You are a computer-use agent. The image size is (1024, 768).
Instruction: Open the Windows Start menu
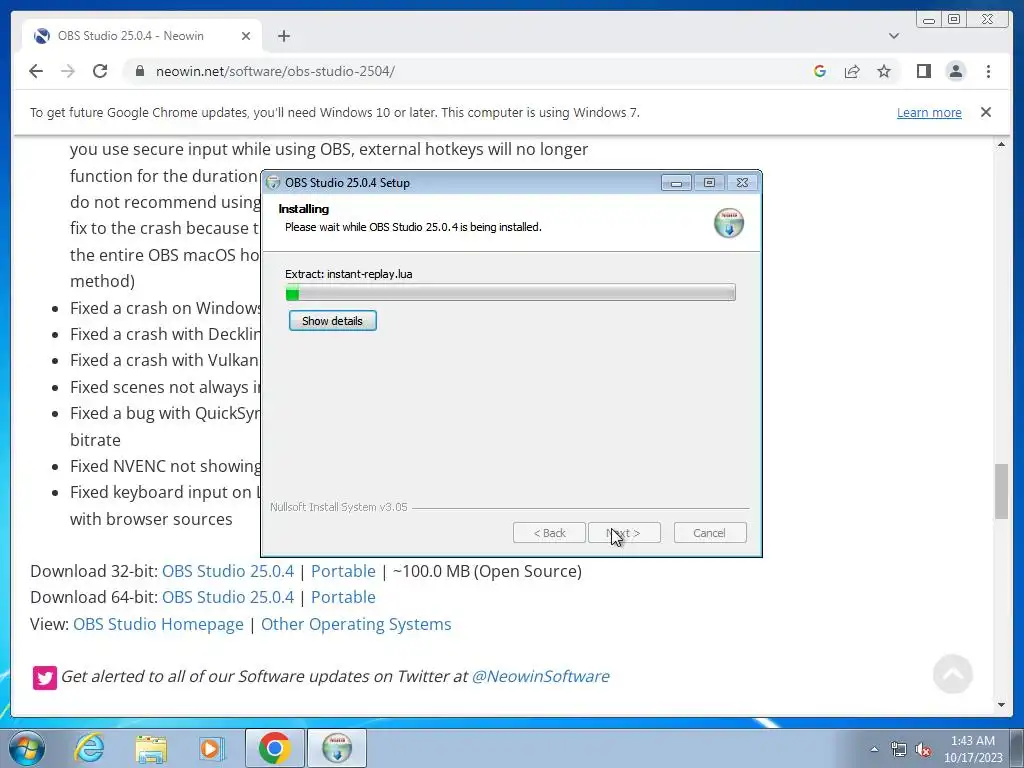click(x=26, y=748)
